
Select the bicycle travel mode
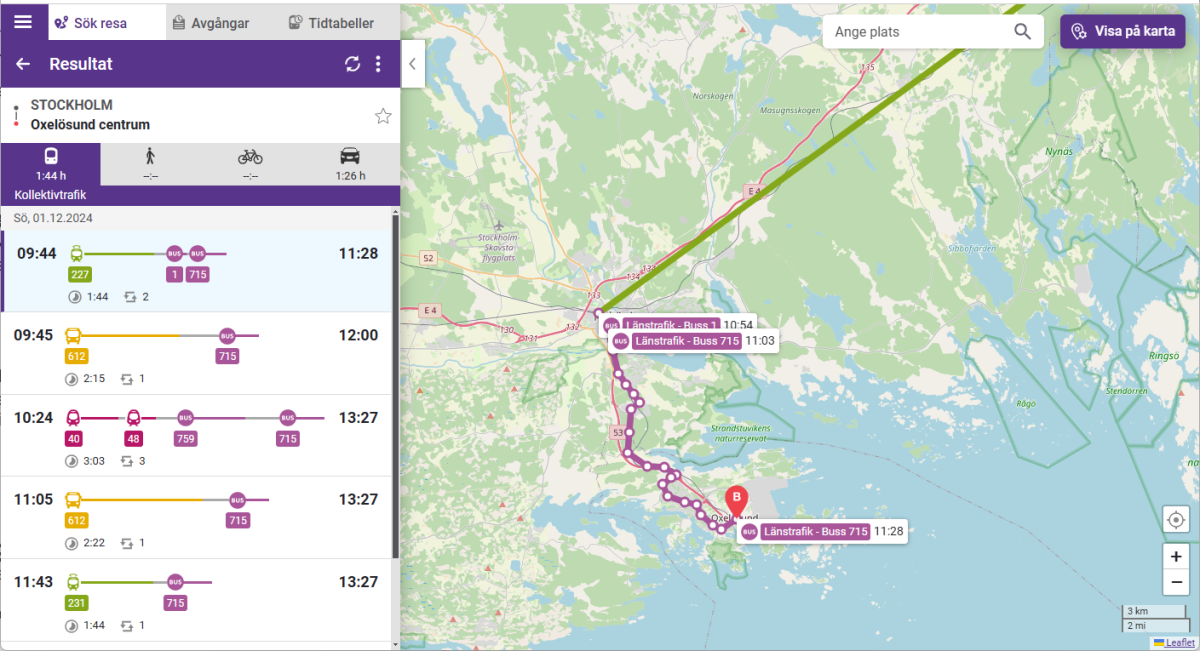pyautogui.click(x=250, y=164)
